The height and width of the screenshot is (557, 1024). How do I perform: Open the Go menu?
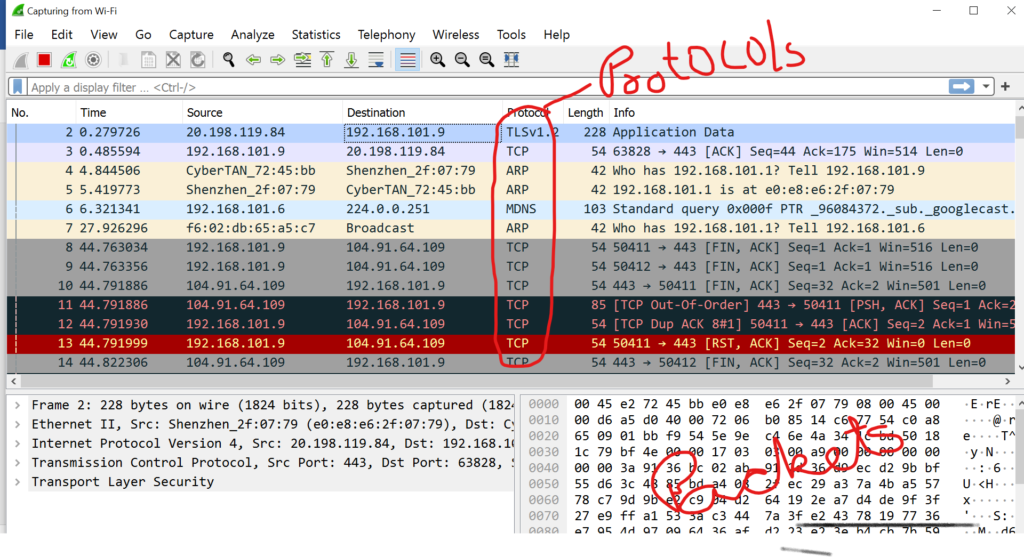point(143,35)
